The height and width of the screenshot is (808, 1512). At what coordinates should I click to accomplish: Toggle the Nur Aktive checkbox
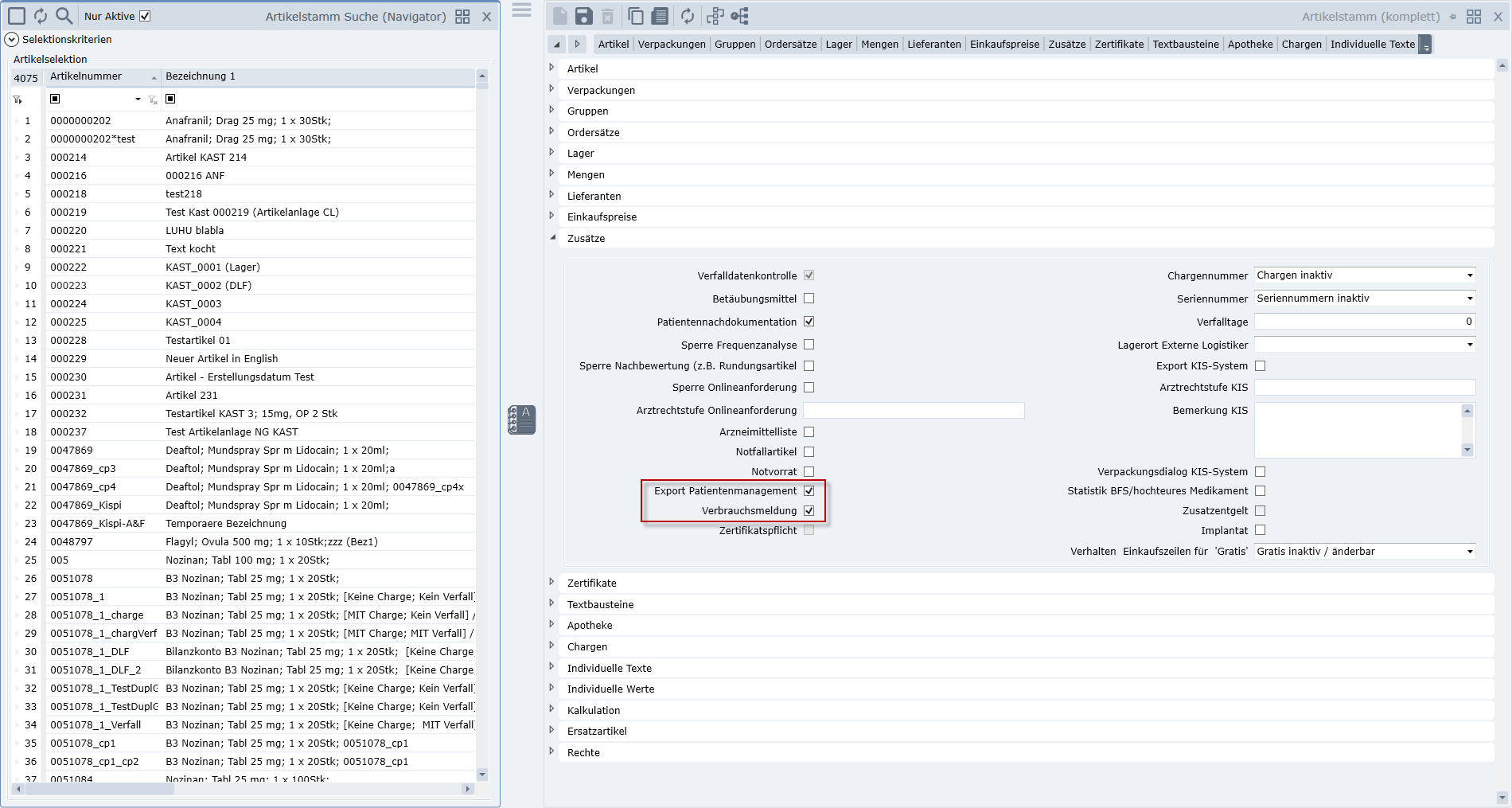(145, 16)
